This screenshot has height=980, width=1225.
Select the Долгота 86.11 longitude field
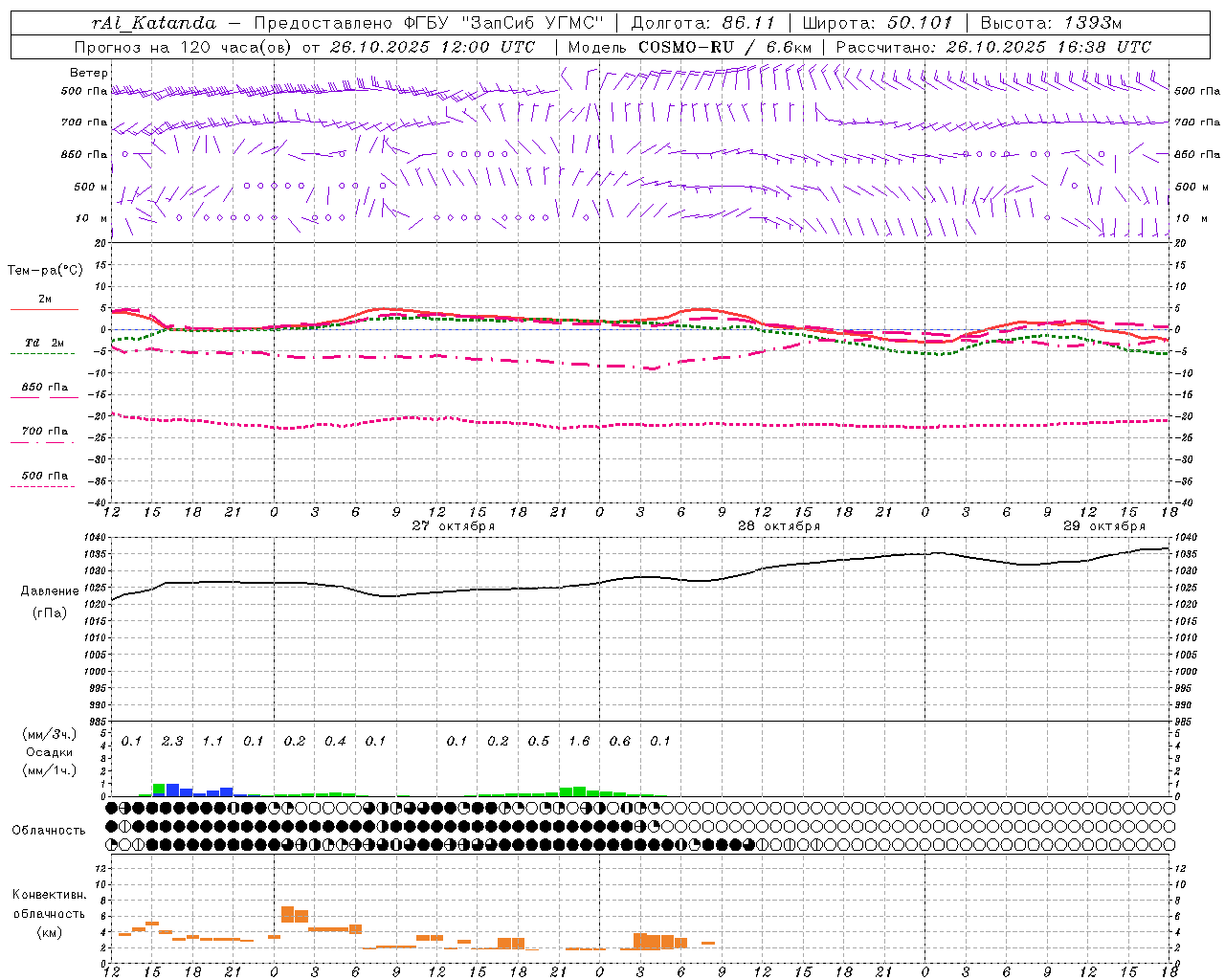[702, 23]
